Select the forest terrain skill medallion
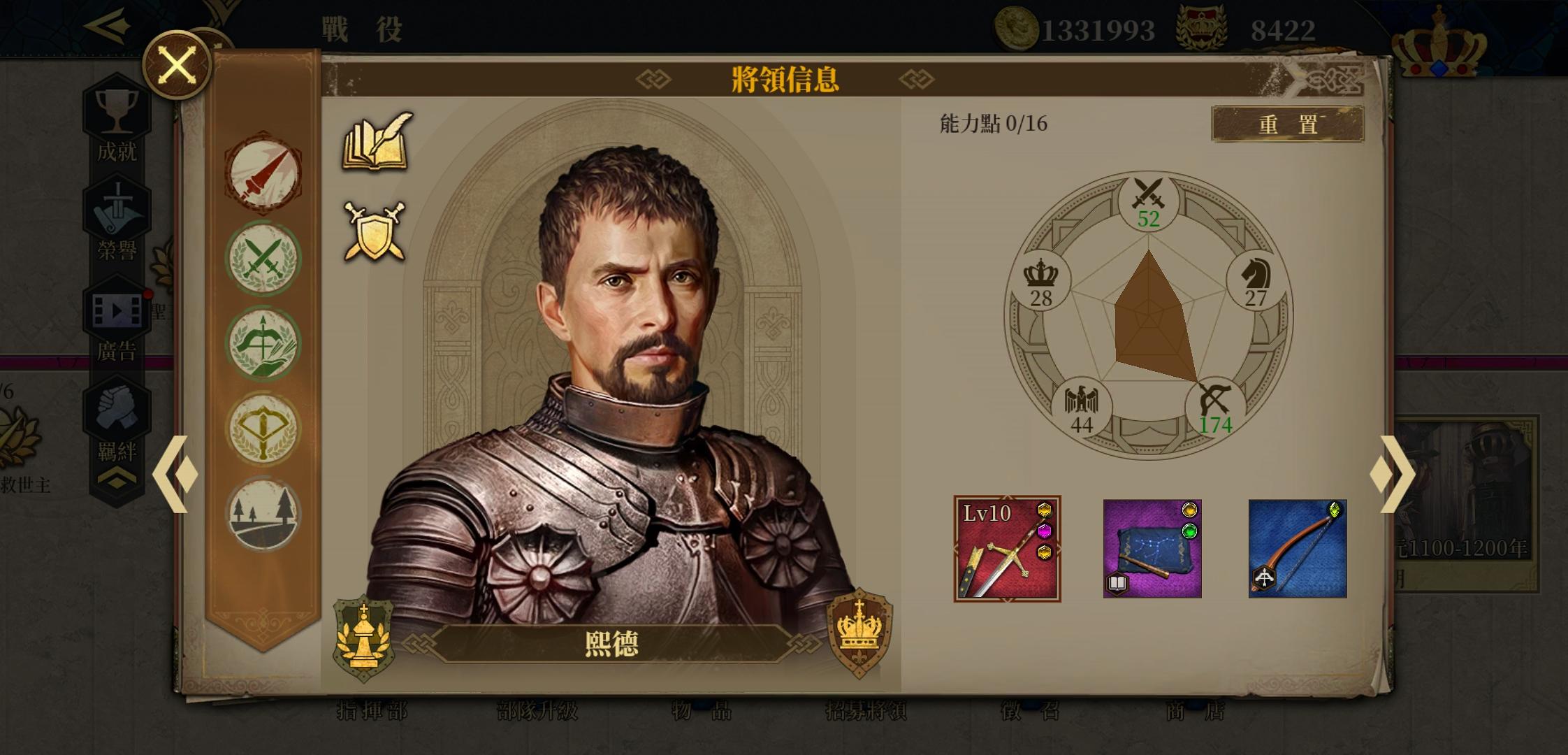The width and height of the screenshot is (1568, 755). 263,514
